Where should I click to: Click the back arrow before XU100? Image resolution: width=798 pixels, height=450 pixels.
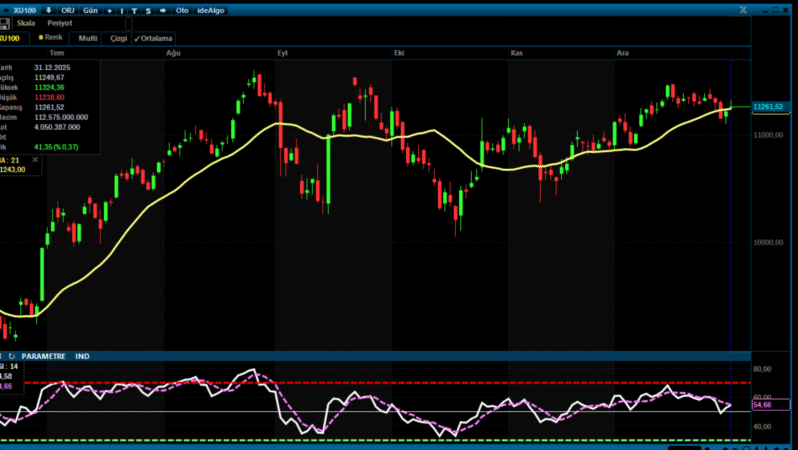tap(6, 10)
